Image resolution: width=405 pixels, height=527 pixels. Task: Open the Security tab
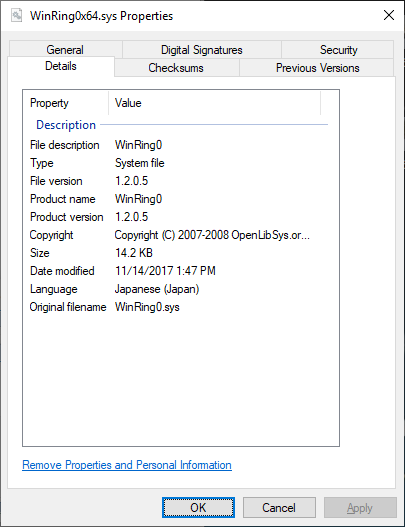tap(338, 50)
